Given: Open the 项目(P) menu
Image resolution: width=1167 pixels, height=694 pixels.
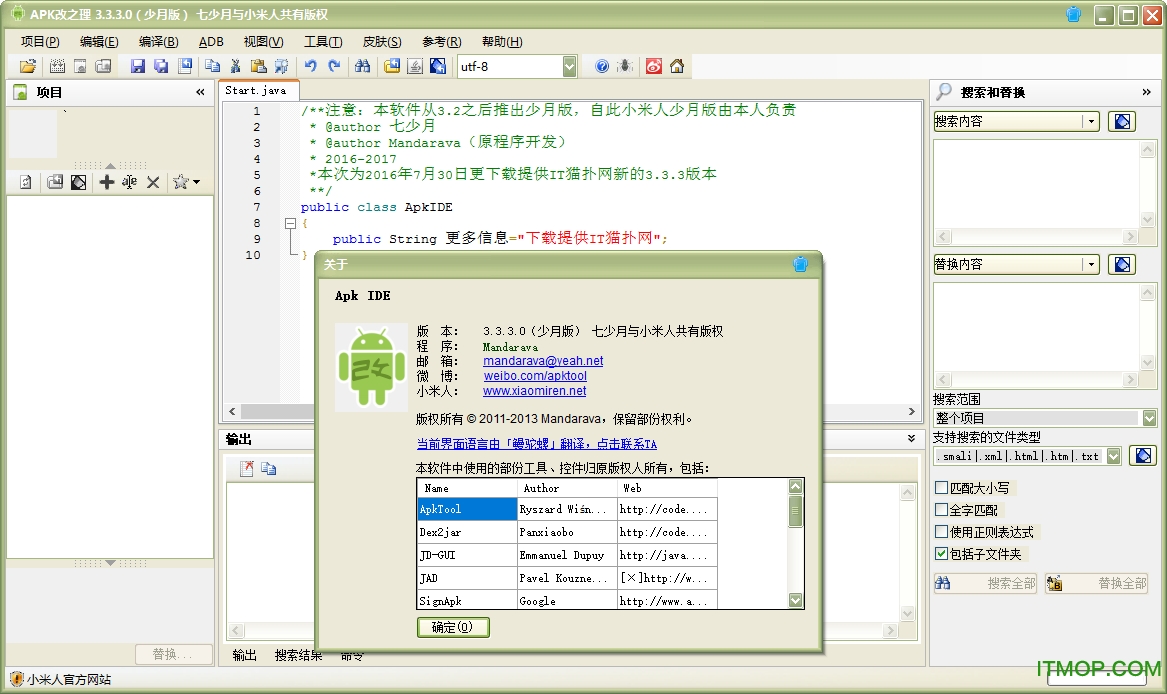Looking at the screenshot, I should click(x=40, y=42).
